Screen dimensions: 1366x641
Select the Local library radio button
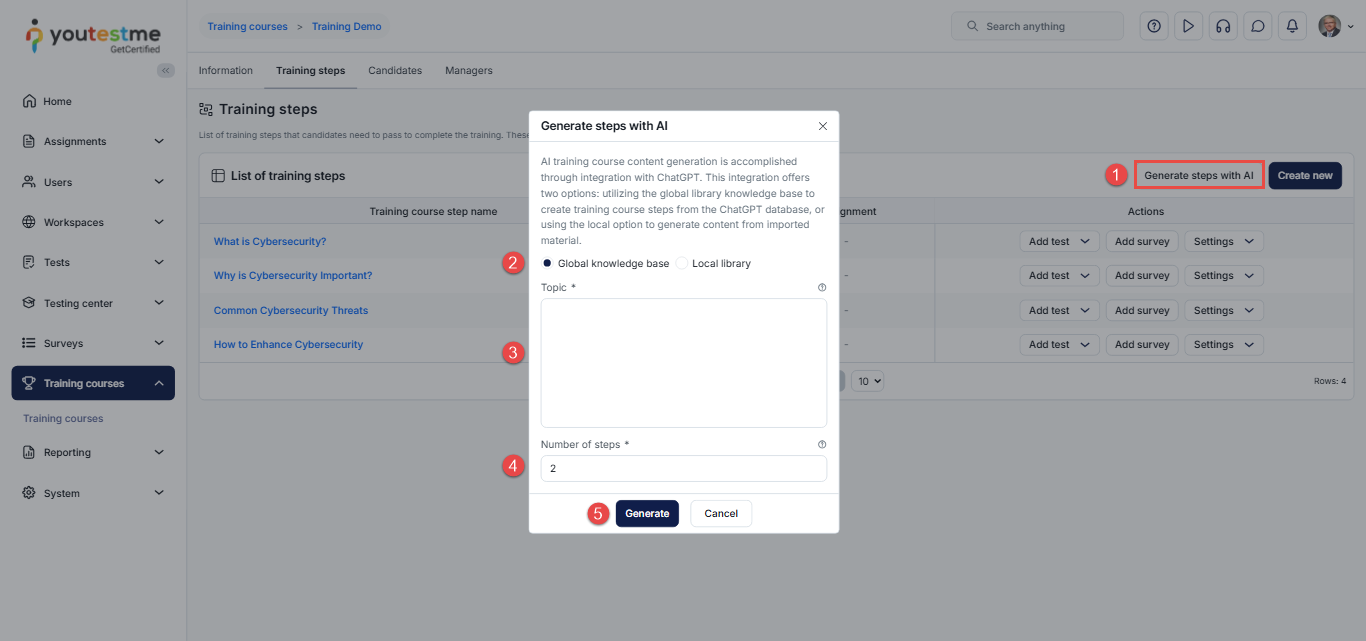coord(682,264)
